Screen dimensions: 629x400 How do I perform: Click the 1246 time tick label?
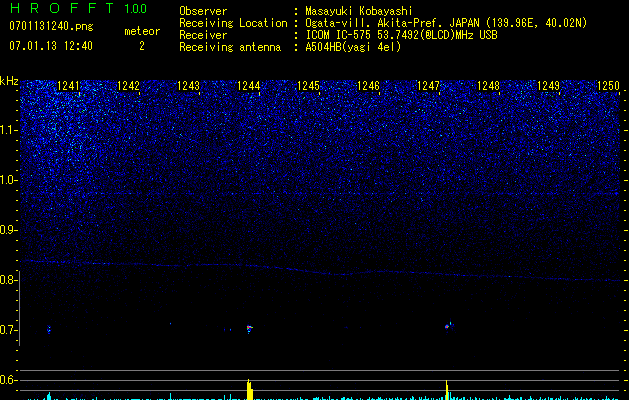pos(369,86)
